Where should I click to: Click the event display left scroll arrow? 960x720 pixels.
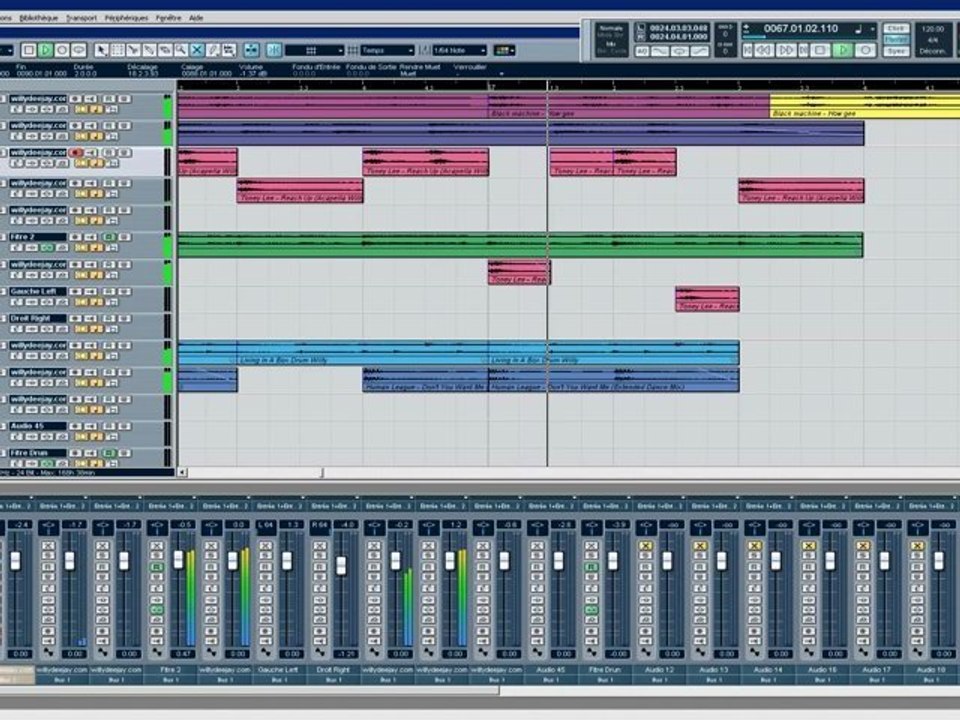click(182, 472)
